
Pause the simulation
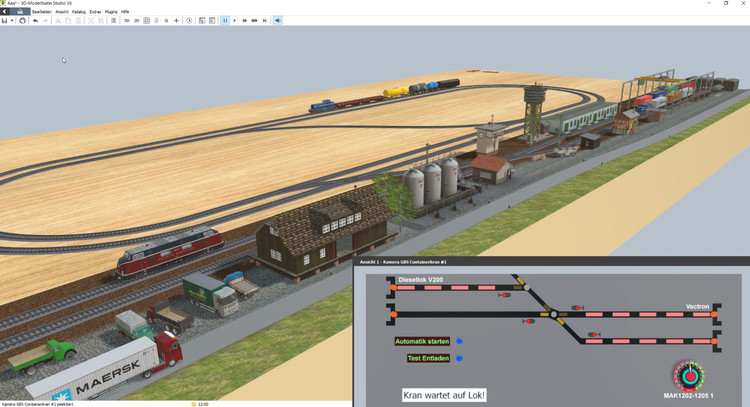pos(225,20)
